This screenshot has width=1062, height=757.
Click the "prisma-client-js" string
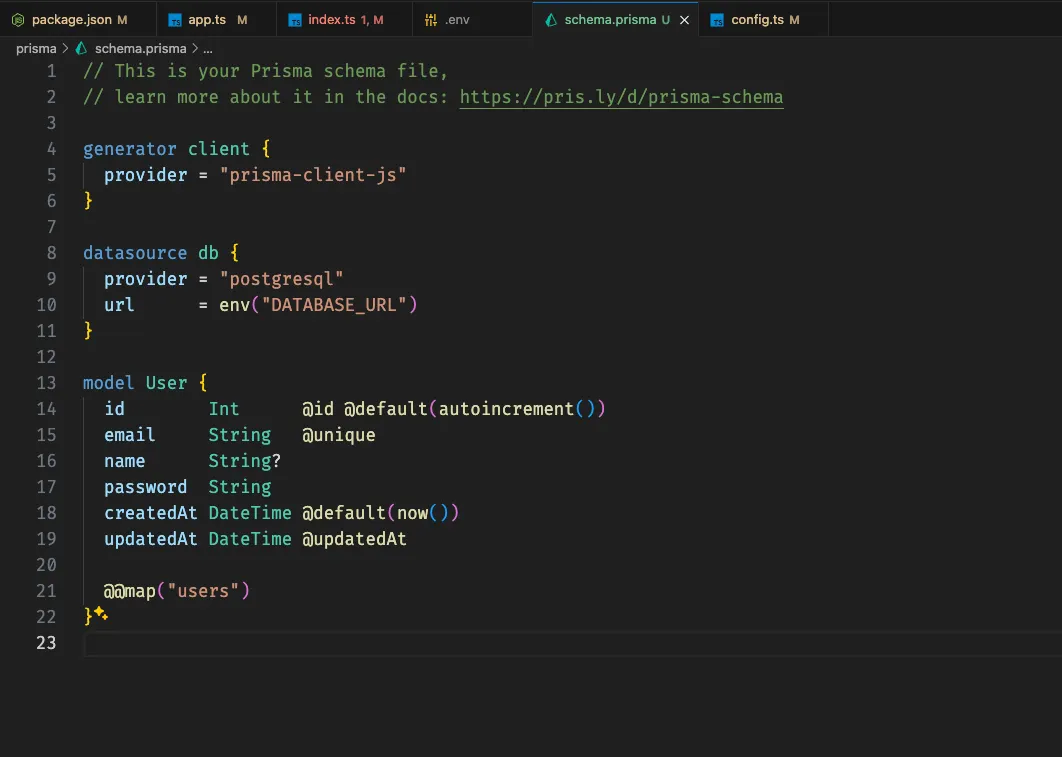pos(312,175)
